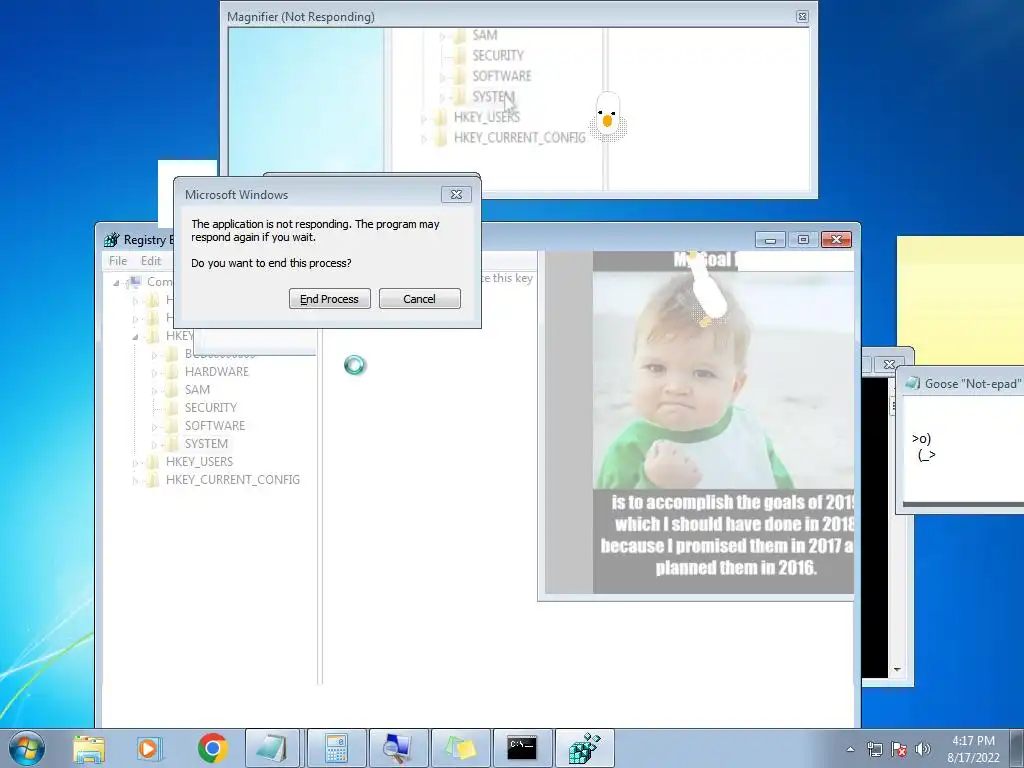
Task: Switch to Sticky Notes taskbar item
Action: (x=460, y=748)
